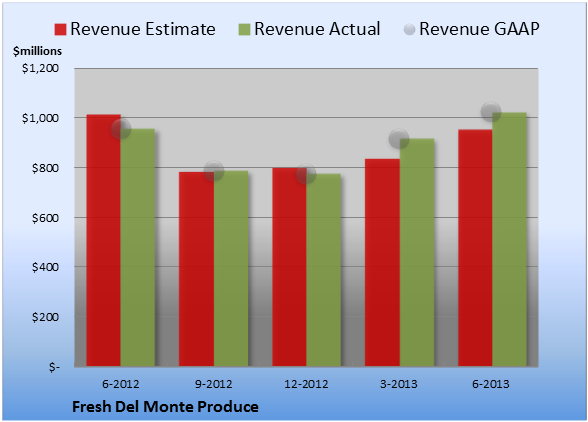
Task: Select the red estimate bar for 6-2013
Action: tap(475, 248)
